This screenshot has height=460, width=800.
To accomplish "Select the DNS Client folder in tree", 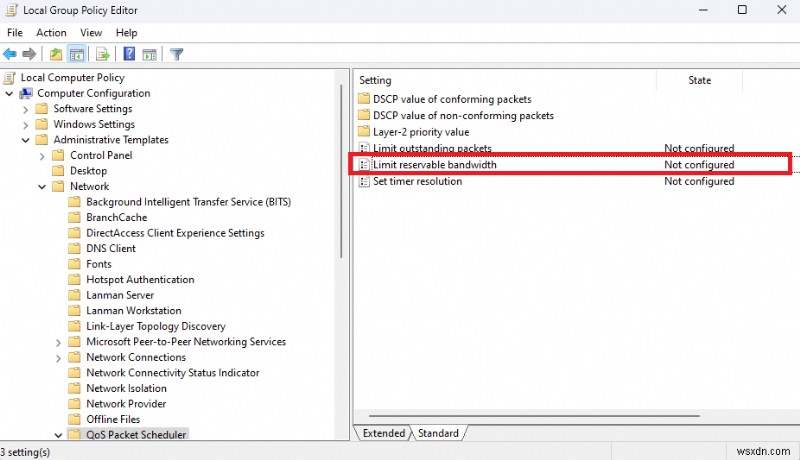I will 110,249.
